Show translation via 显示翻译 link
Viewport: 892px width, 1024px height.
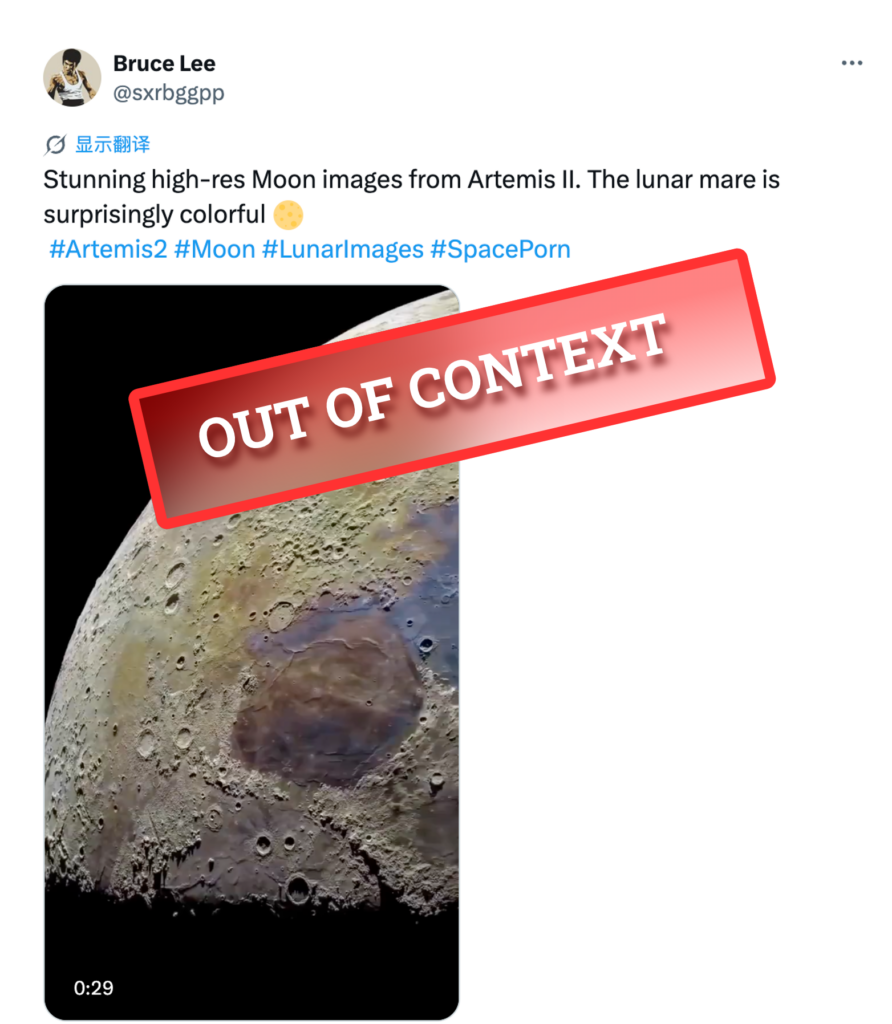coord(112,144)
